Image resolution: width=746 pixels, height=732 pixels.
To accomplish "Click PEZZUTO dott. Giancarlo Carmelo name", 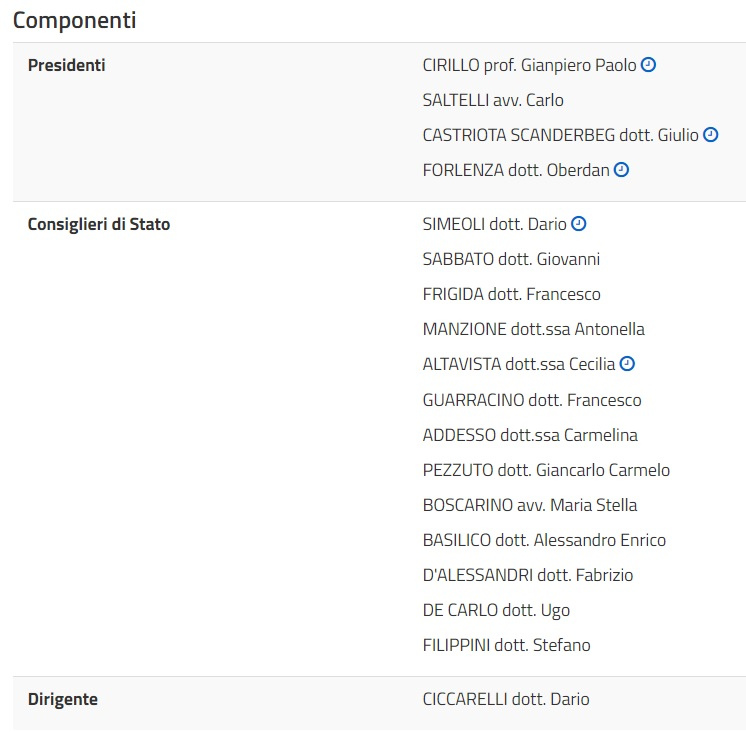I will coord(546,470).
